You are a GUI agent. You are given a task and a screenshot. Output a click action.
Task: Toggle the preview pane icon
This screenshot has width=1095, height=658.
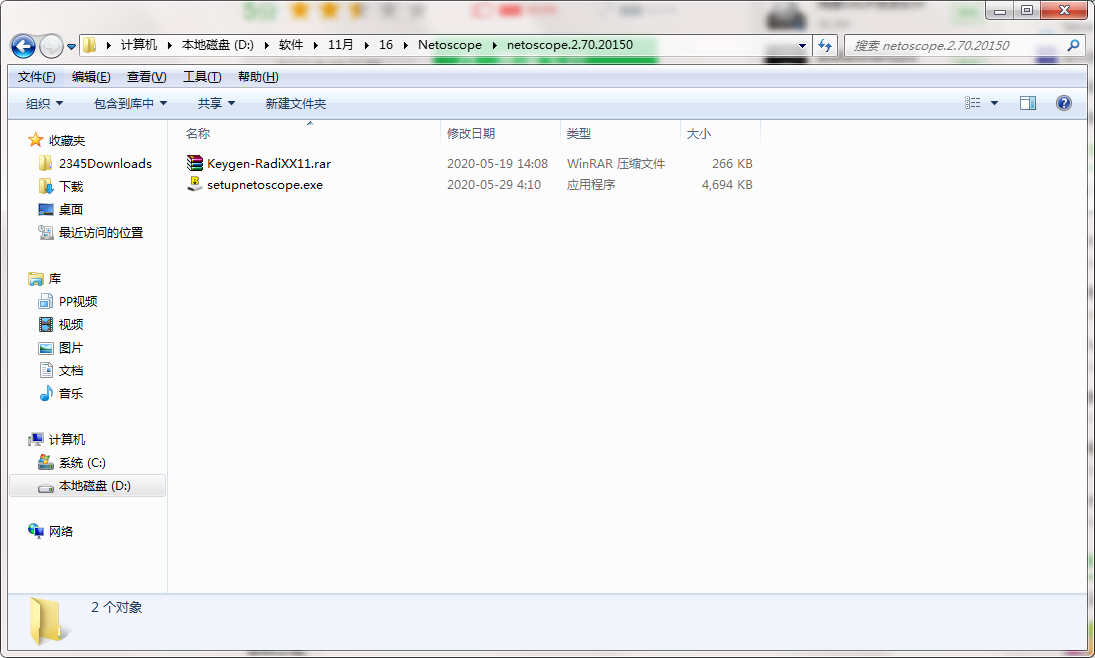click(1027, 103)
